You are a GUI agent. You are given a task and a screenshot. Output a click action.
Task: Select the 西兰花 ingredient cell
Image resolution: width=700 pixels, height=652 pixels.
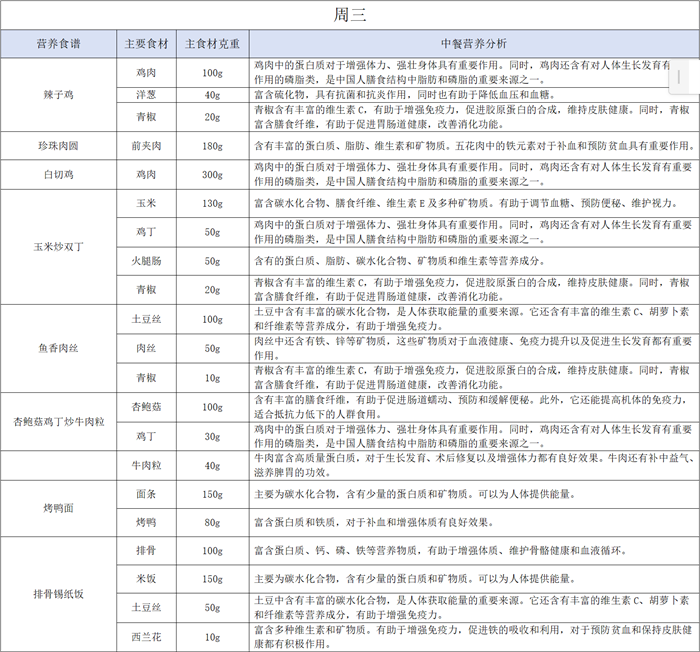click(x=146, y=637)
